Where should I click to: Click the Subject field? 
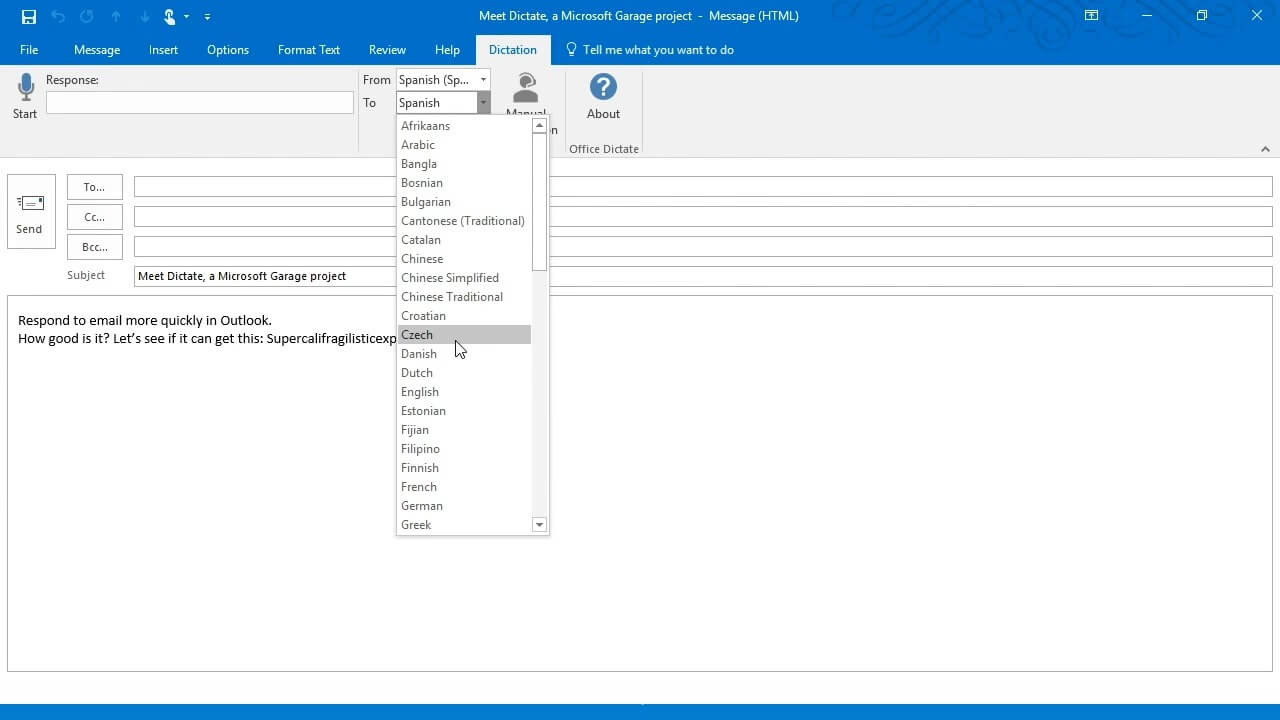coord(703,276)
